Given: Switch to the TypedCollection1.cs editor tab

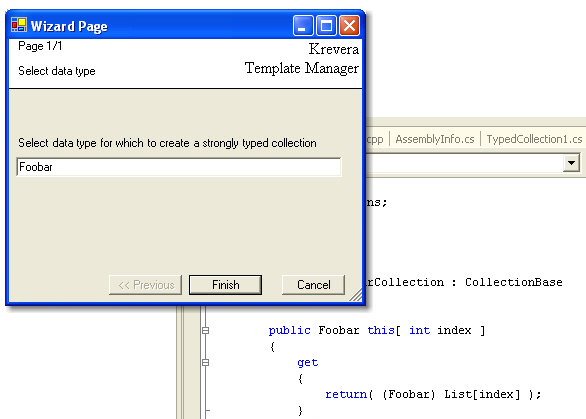Looking at the screenshot, I should click(534, 139).
